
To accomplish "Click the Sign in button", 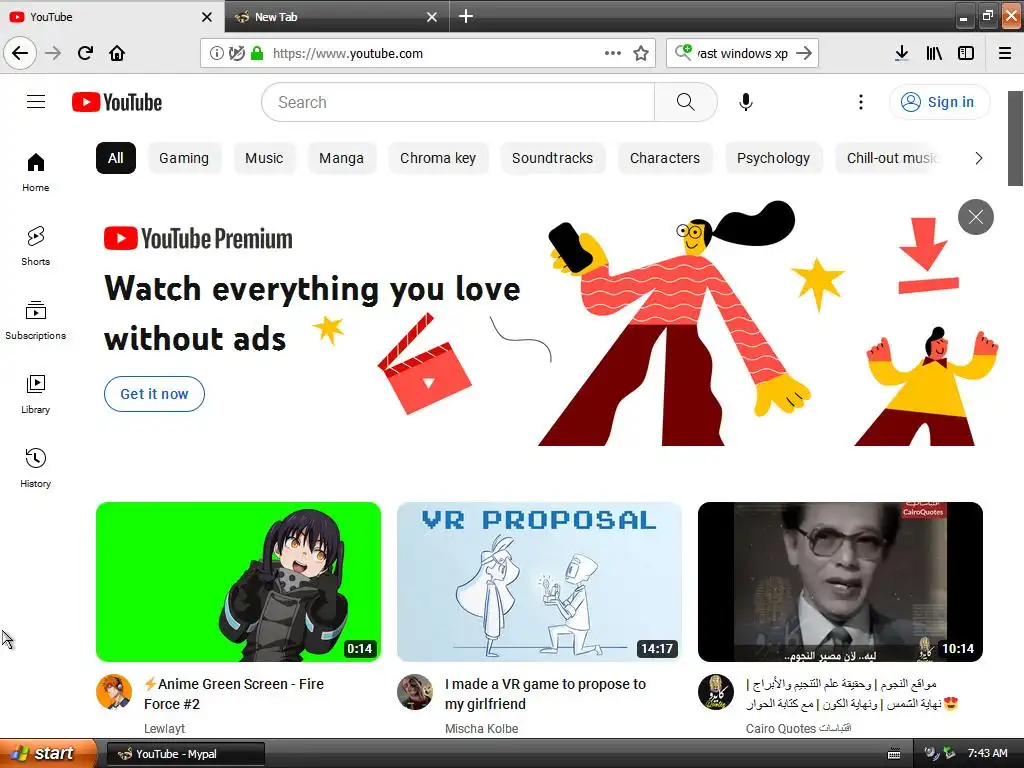I will click(x=939, y=102).
